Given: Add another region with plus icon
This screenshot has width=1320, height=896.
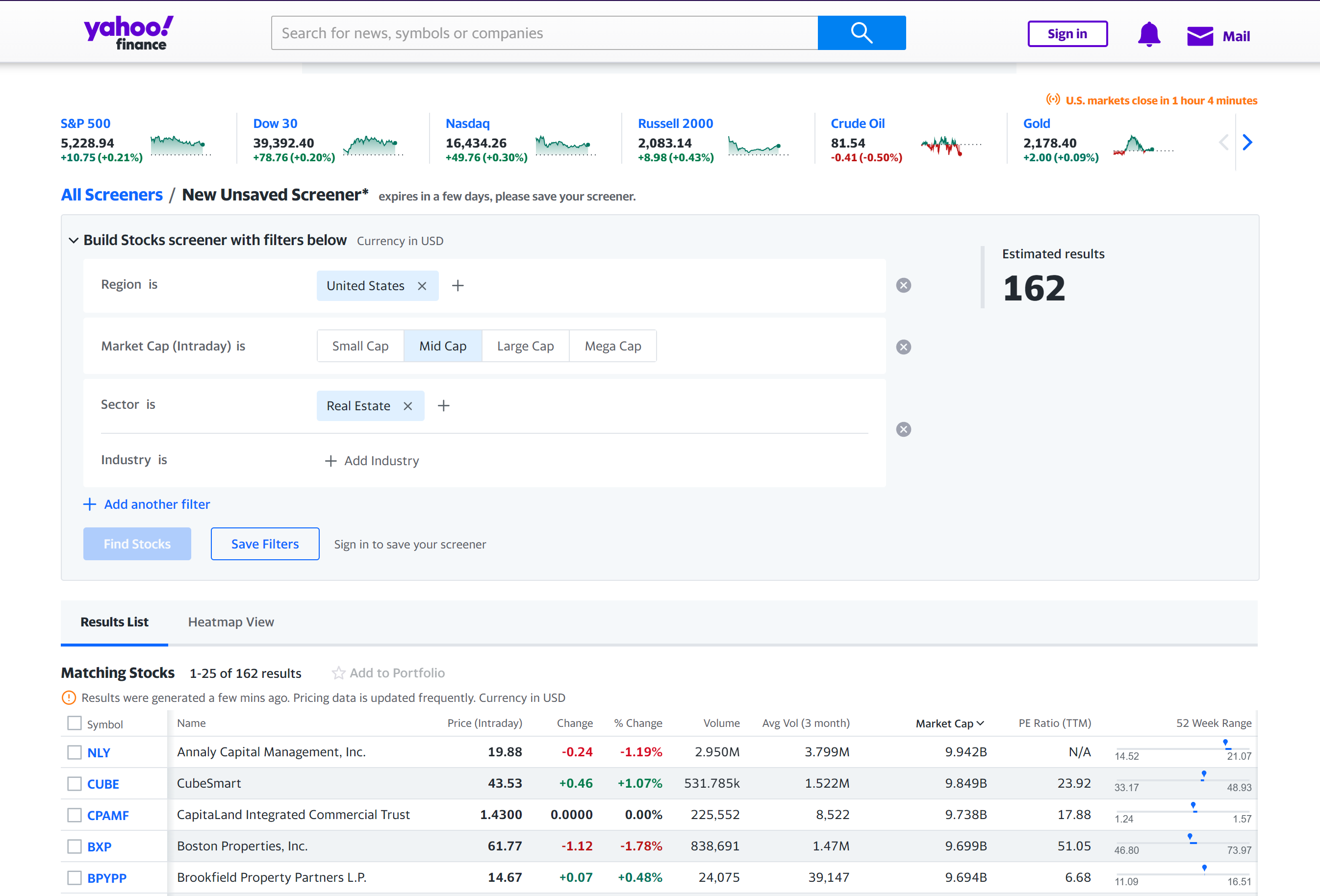Looking at the screenshot, I should pos(458,286).
